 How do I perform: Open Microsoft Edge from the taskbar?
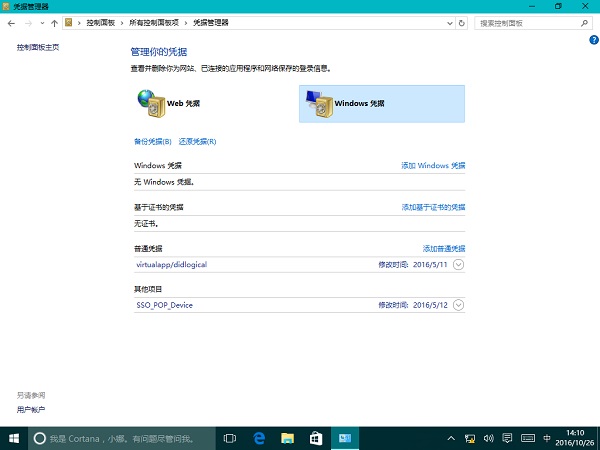click(x=258, y=438)
